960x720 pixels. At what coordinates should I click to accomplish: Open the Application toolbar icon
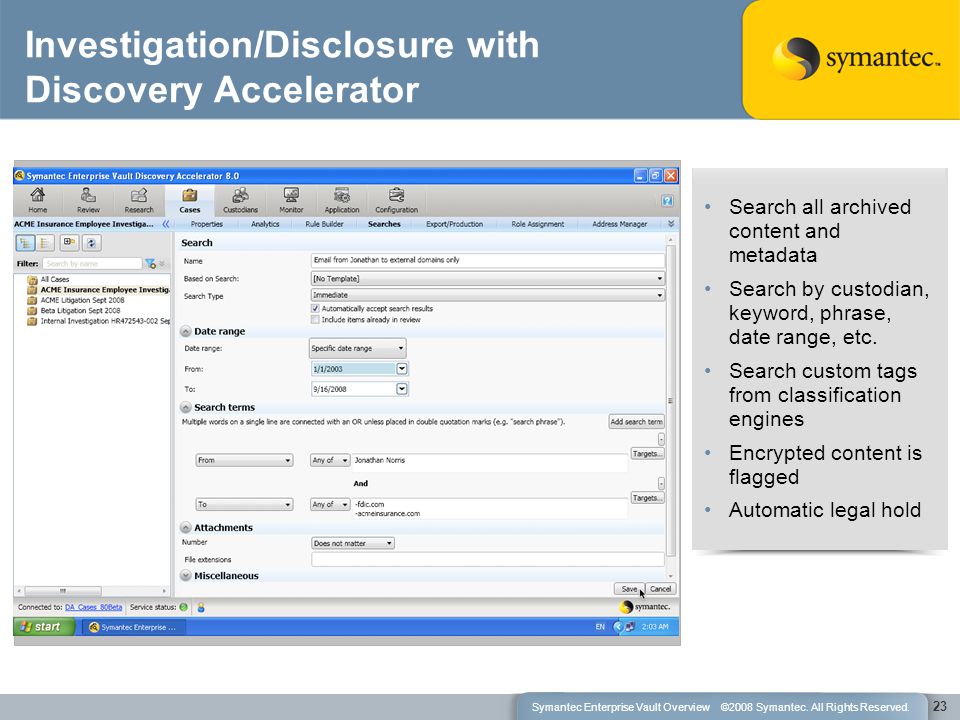coord(342,200)
